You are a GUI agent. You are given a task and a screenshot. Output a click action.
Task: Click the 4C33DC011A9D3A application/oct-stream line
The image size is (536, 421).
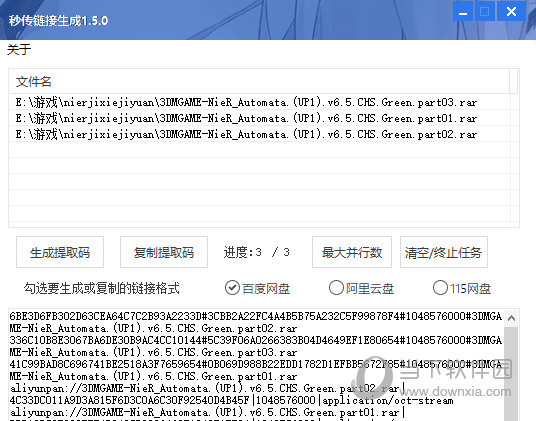tap(231, 400)
